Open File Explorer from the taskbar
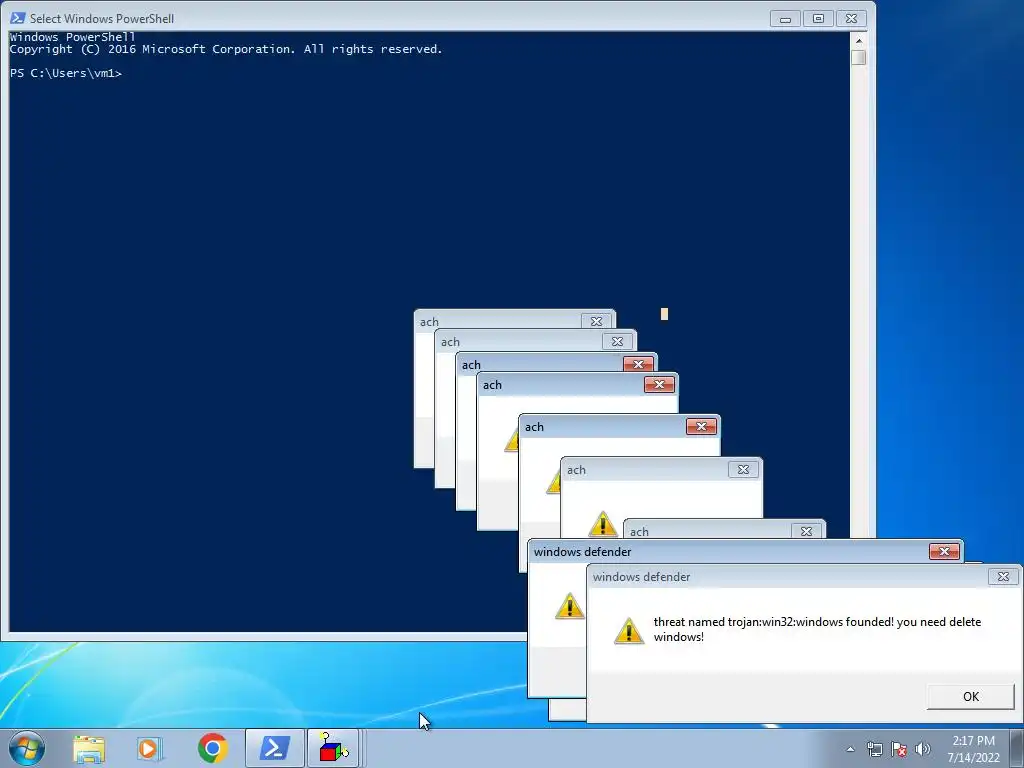This screenshot has height=768, width=1024. (89, 748)
